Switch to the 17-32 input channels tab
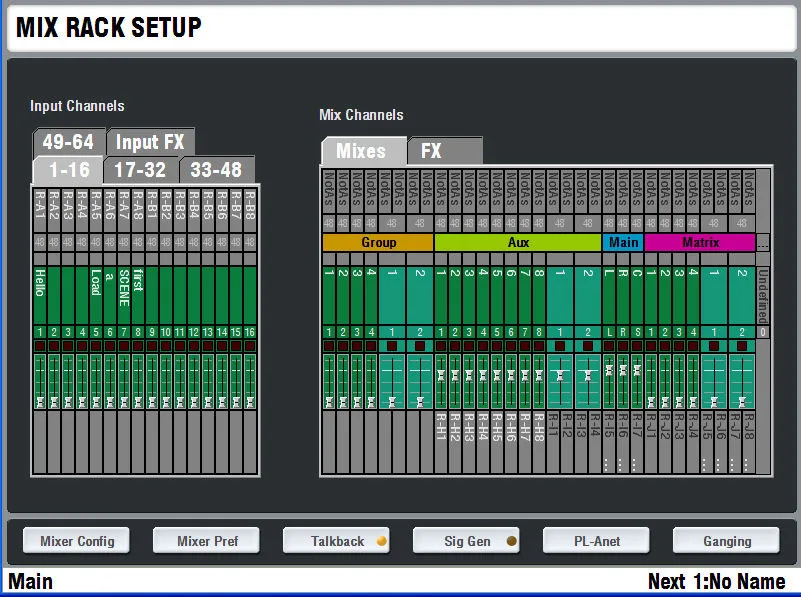The image size is (801, 597). [x=140, y=170]
